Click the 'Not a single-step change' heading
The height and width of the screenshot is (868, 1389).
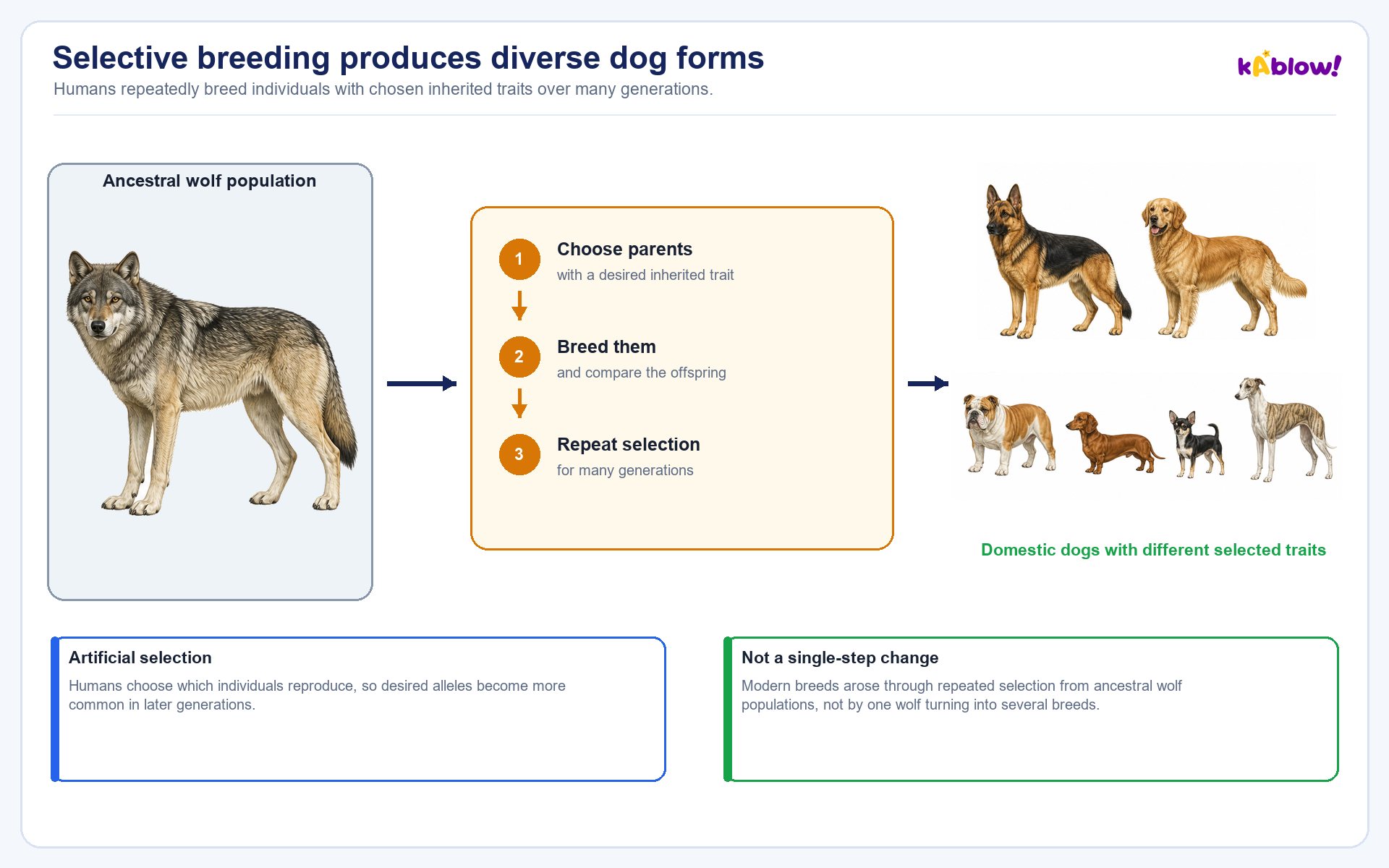[x=840, y=658]
